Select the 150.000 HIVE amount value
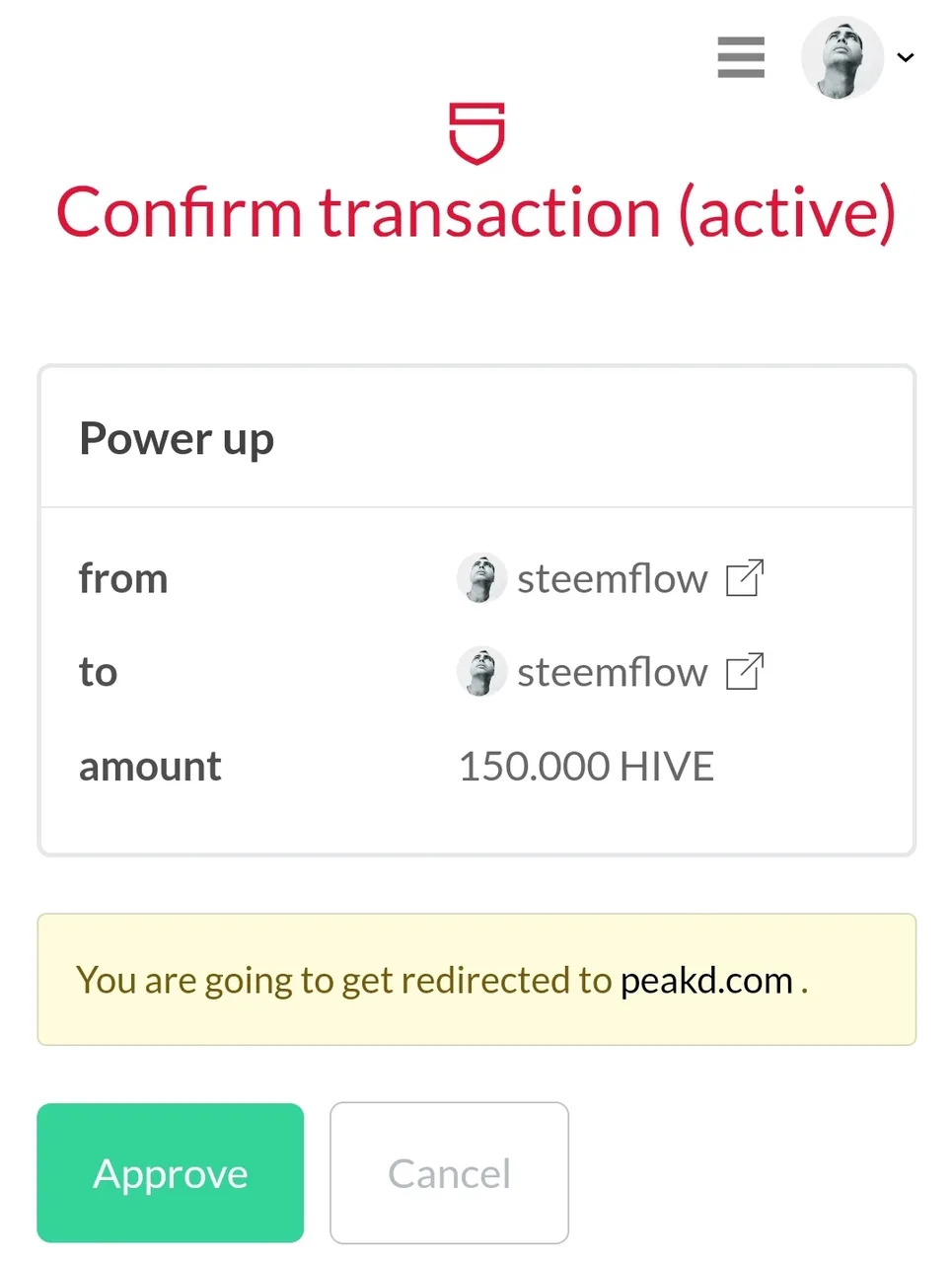Image resolution: width=952 pixels, height=1263 pixels. point(586,767)
